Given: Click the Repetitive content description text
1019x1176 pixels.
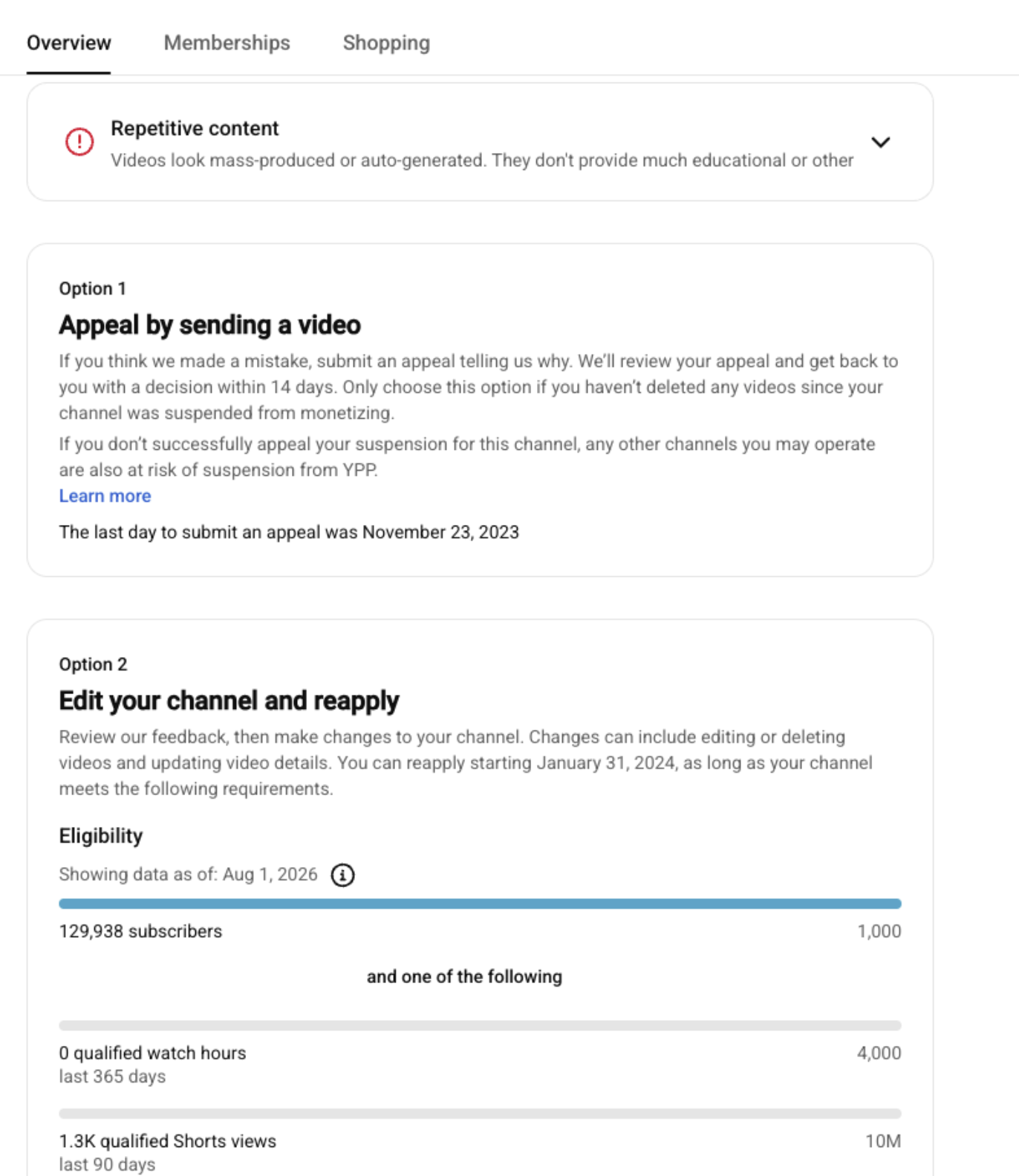Looking at the screenshot, I should point(482,160).
